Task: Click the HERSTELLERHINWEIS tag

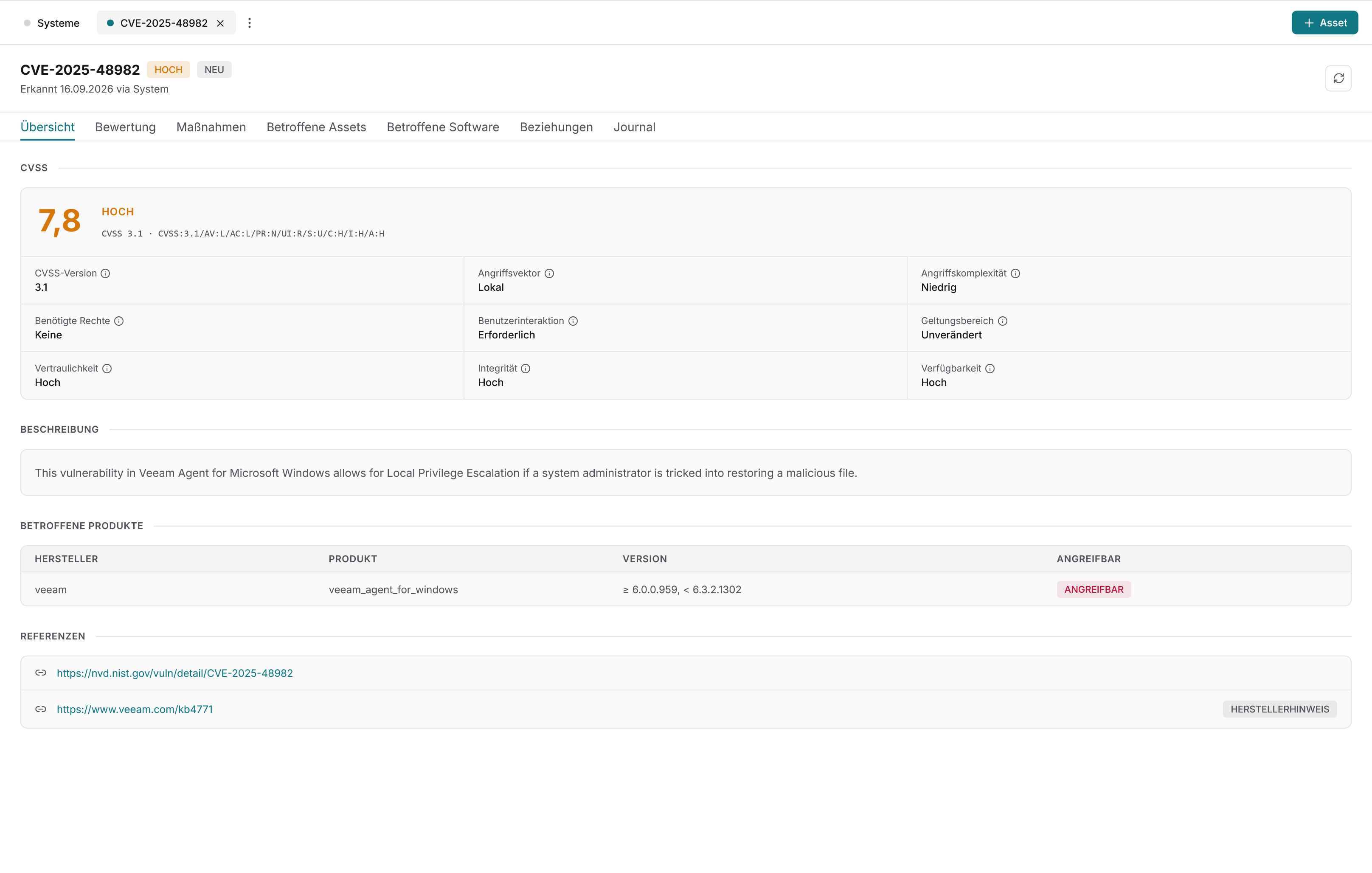Action: [x=1280, y=710]
